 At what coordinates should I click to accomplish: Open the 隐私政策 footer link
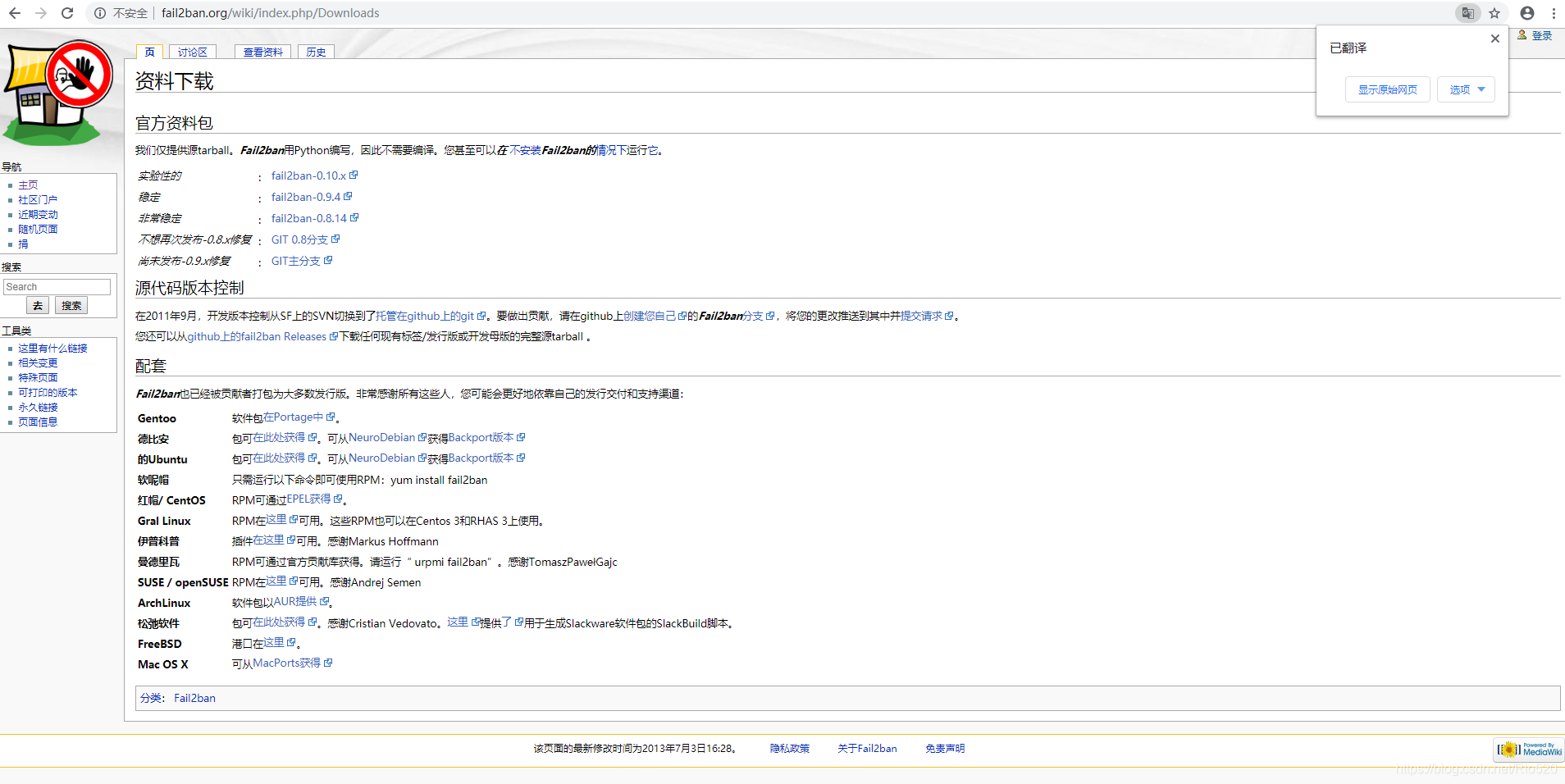coord(790,749)
